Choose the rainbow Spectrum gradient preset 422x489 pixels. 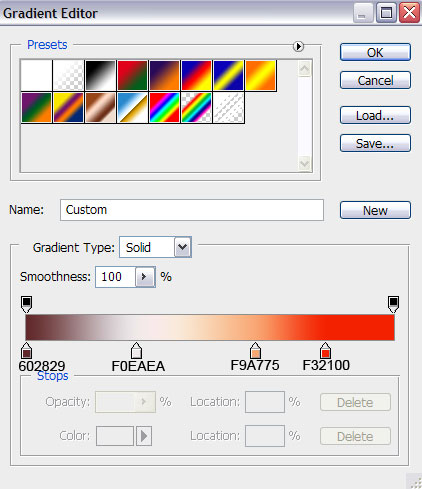pos(164,107)
